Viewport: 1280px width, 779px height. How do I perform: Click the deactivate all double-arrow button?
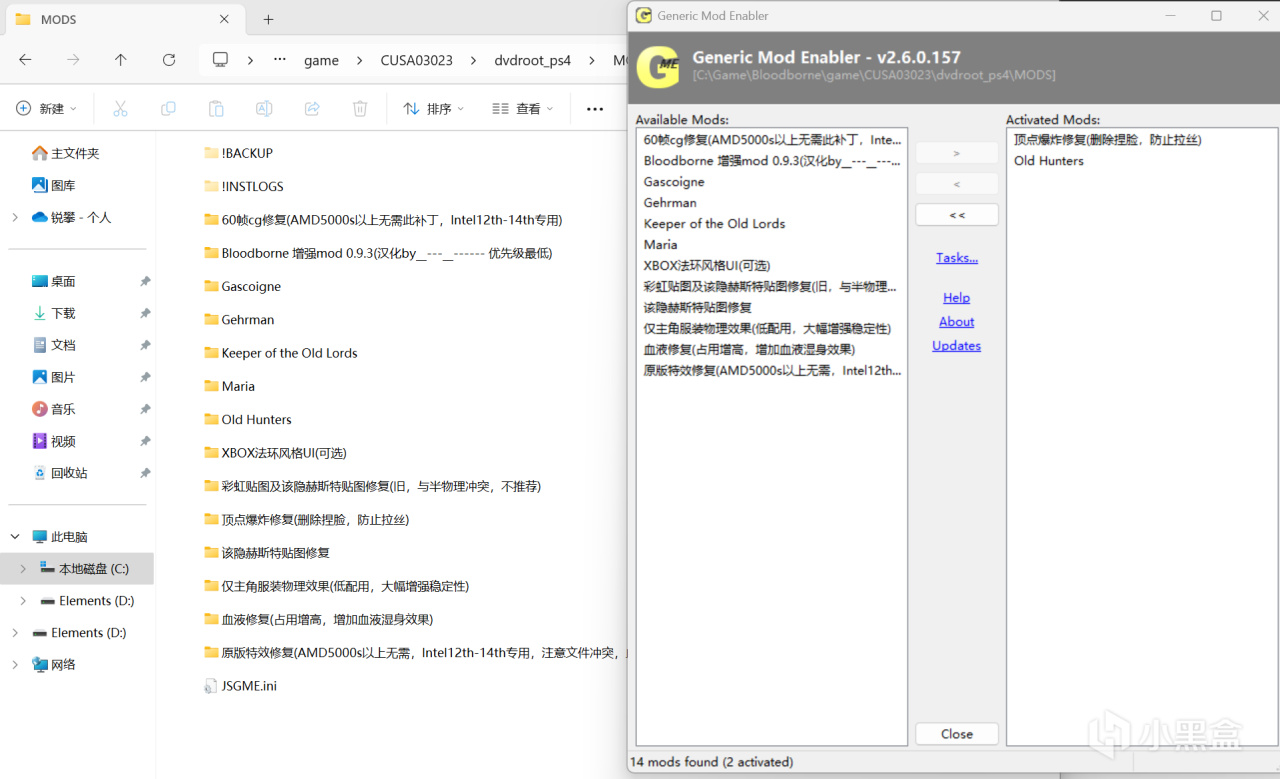click(957, 215)
